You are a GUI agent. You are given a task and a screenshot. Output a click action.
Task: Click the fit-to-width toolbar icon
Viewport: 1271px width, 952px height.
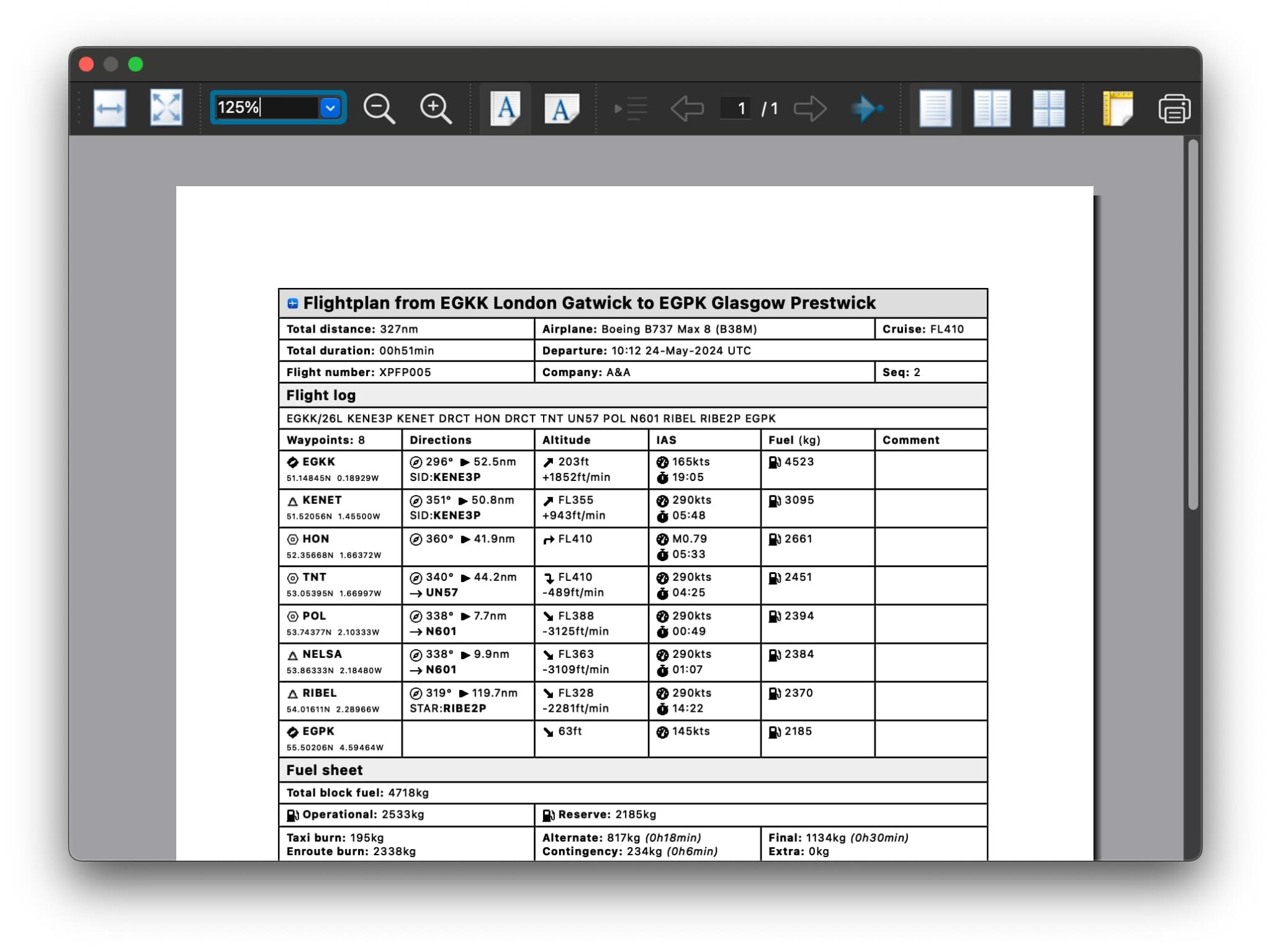[x=109, y=109]
